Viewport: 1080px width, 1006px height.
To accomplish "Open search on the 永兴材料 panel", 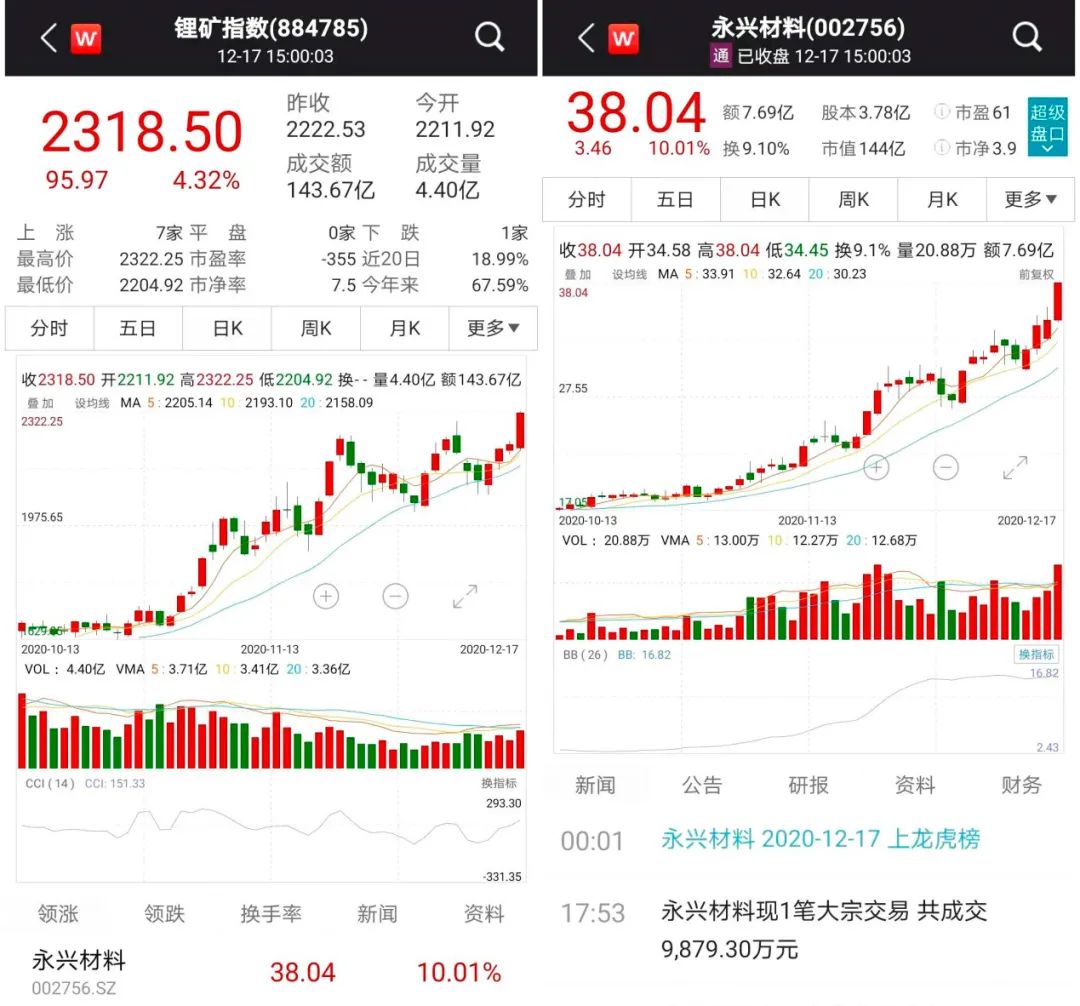I will 1026,36.
